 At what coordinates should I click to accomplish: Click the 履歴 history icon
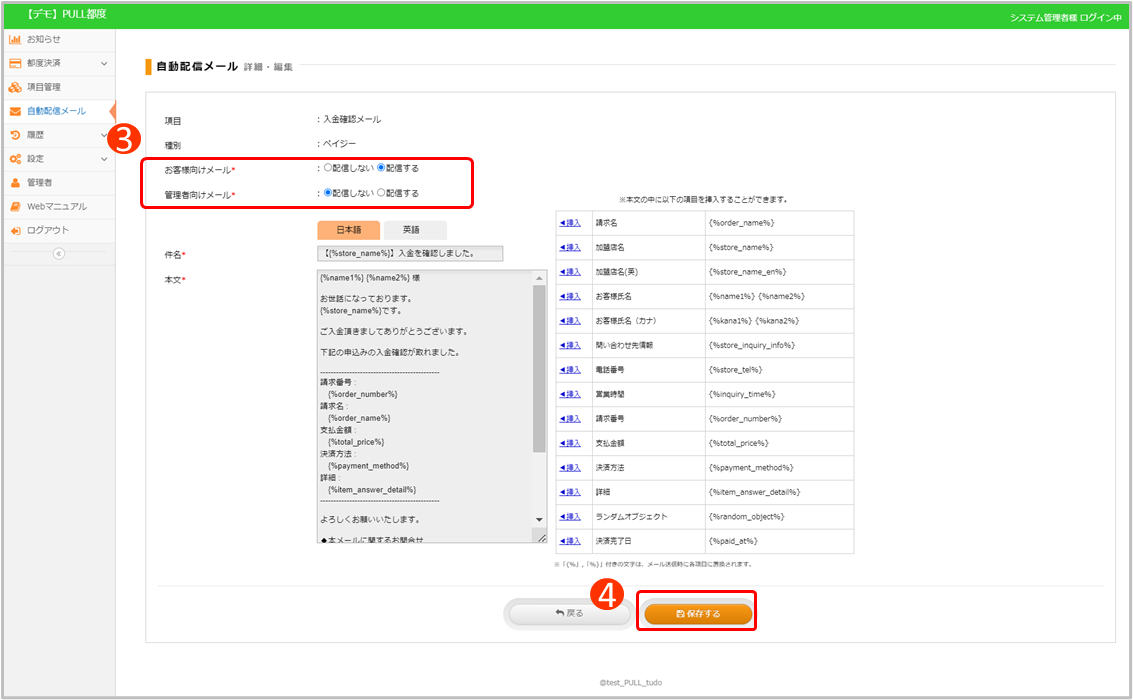(15, 135)
